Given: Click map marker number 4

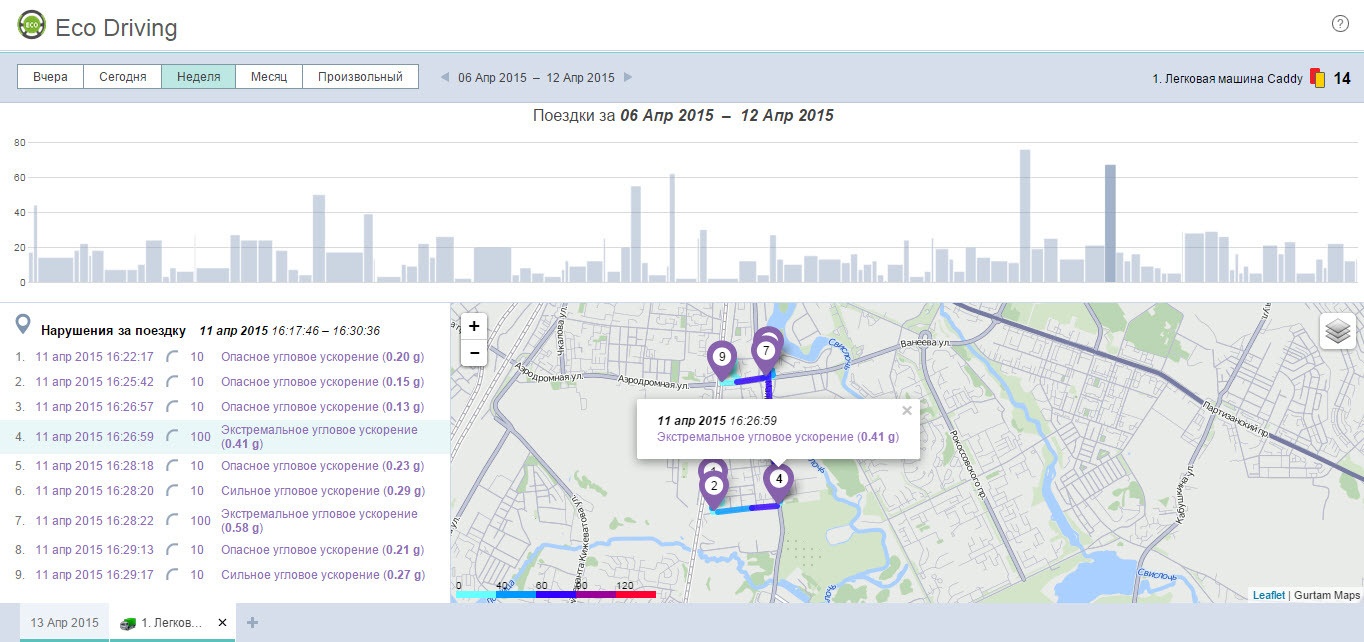Looking at the screenshot, I should pyautogui.click(x=779, y=481).
